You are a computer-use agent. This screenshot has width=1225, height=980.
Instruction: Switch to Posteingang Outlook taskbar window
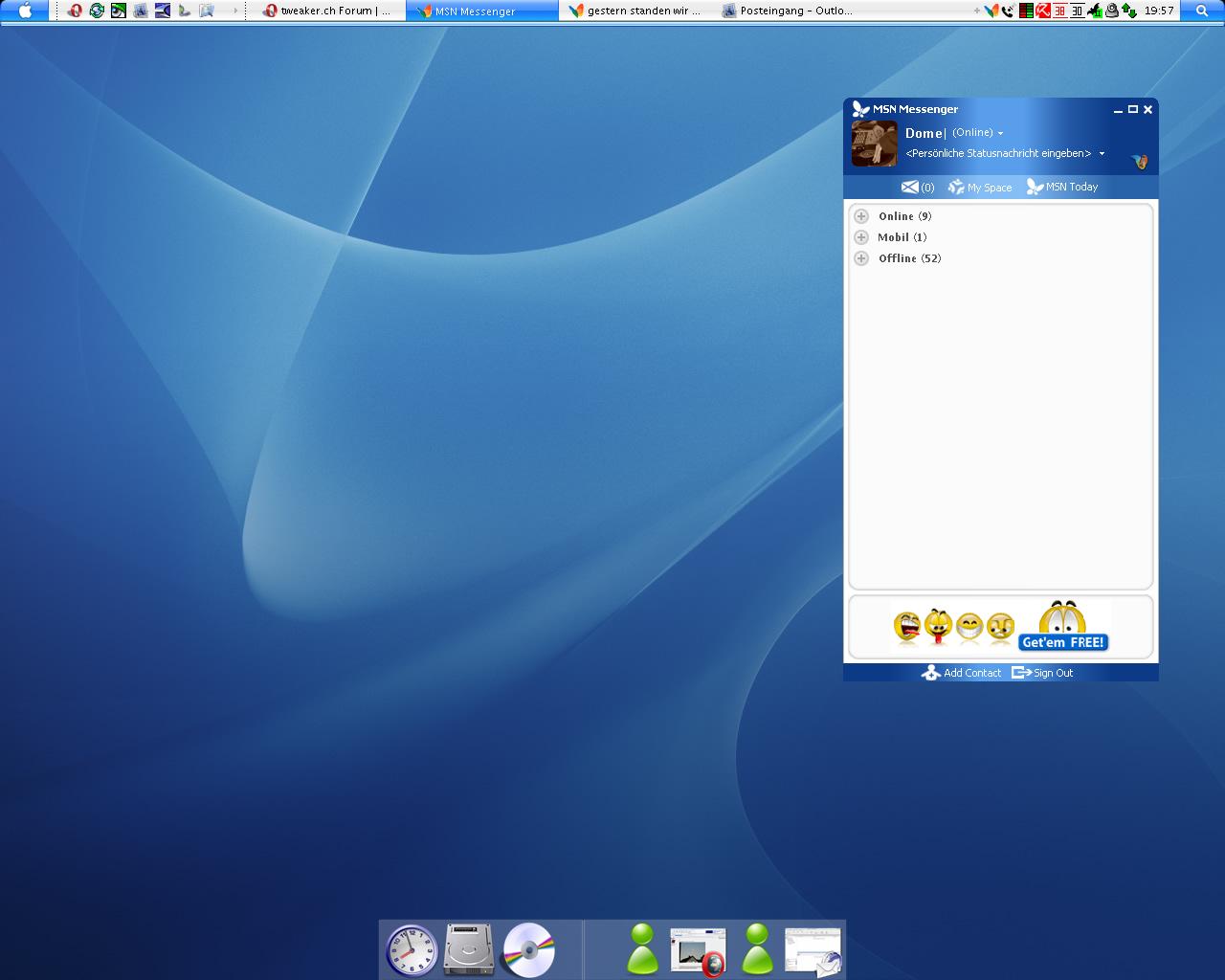787,11
